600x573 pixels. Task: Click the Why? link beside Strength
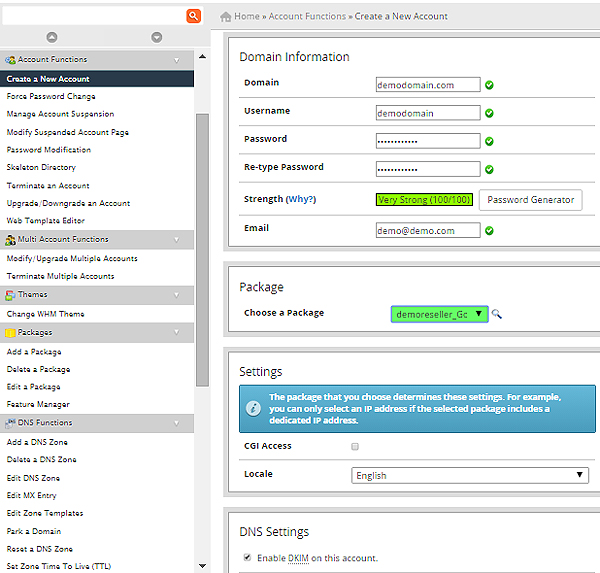tap(301, 199)
